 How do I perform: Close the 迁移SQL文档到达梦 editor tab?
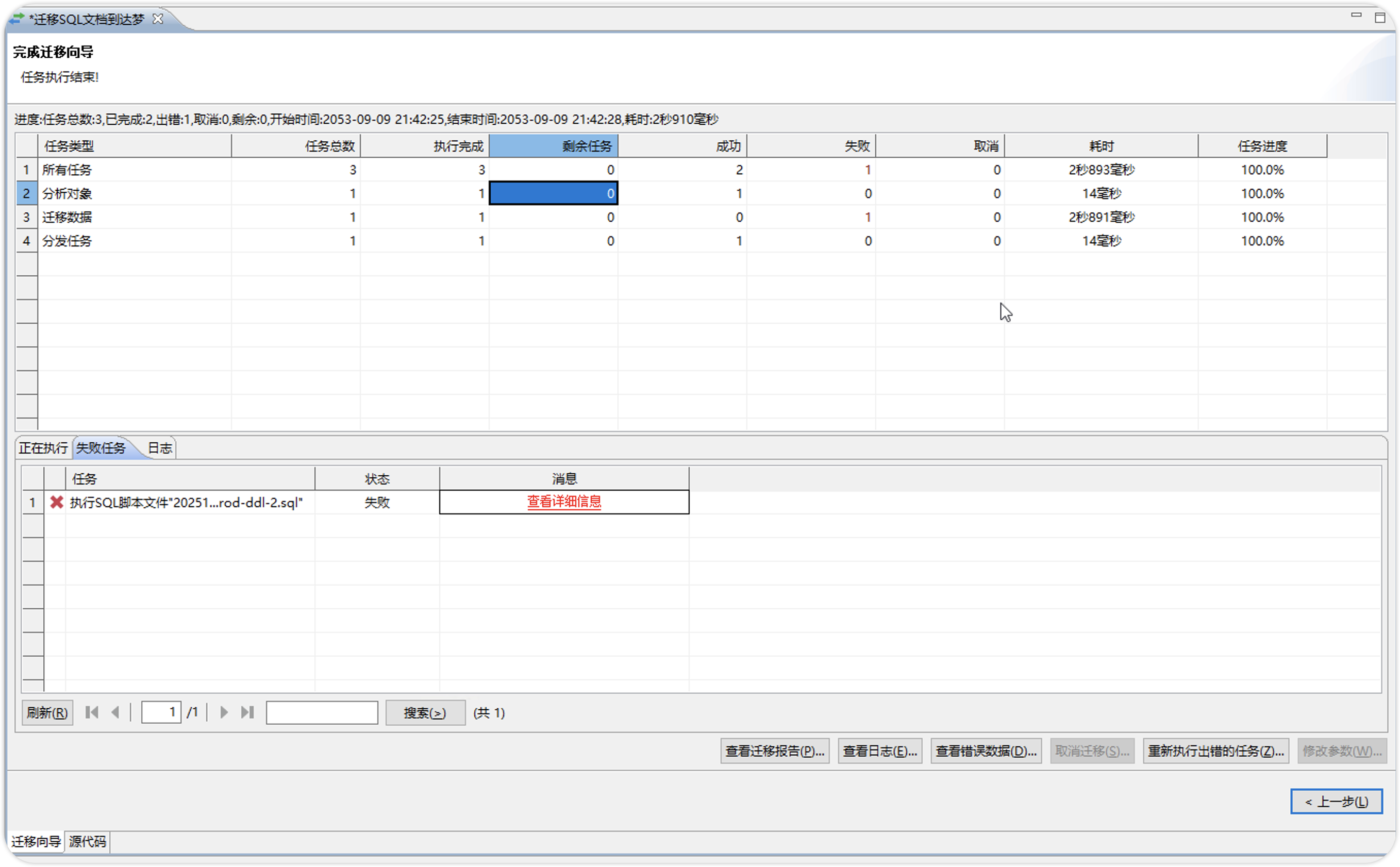pos(158,19)
